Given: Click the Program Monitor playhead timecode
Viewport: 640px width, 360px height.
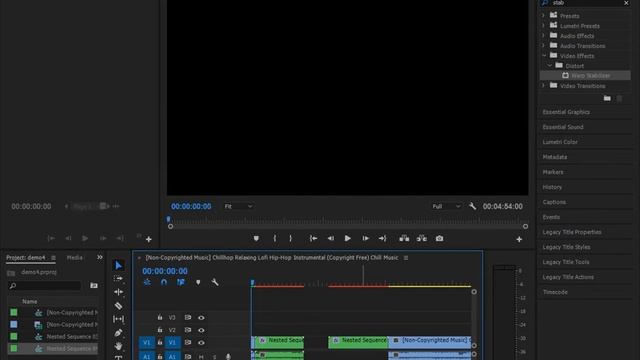Looking at the screenshot, I should (x=191, y=206).
